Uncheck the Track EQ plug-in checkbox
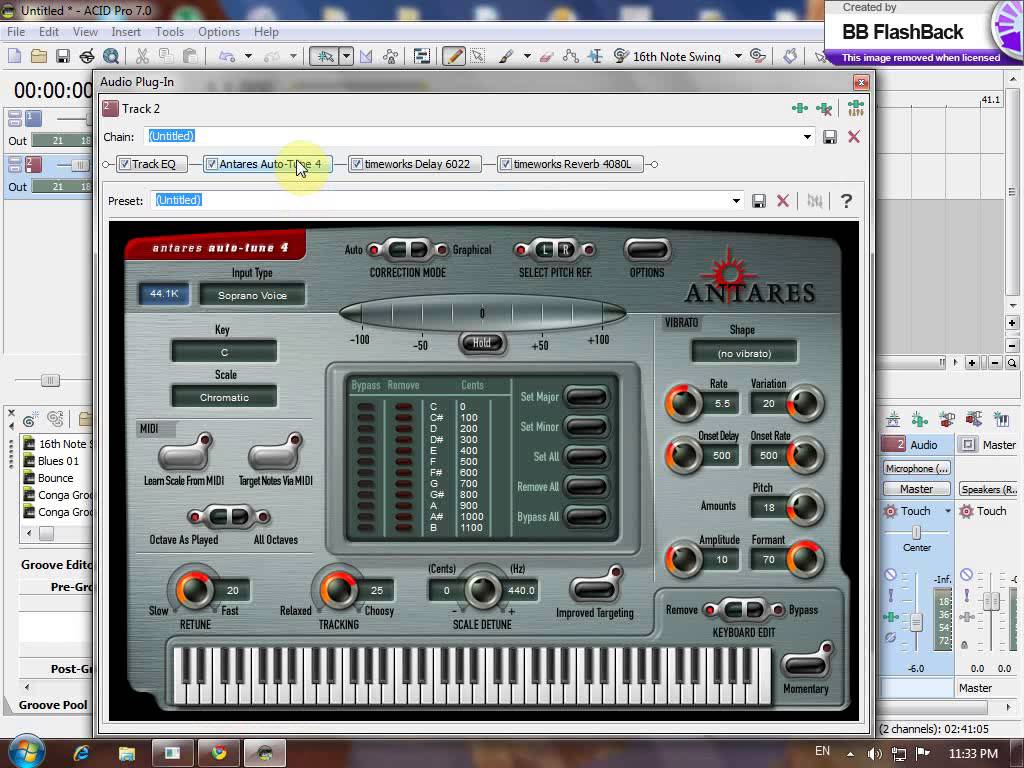 (125, 164)
